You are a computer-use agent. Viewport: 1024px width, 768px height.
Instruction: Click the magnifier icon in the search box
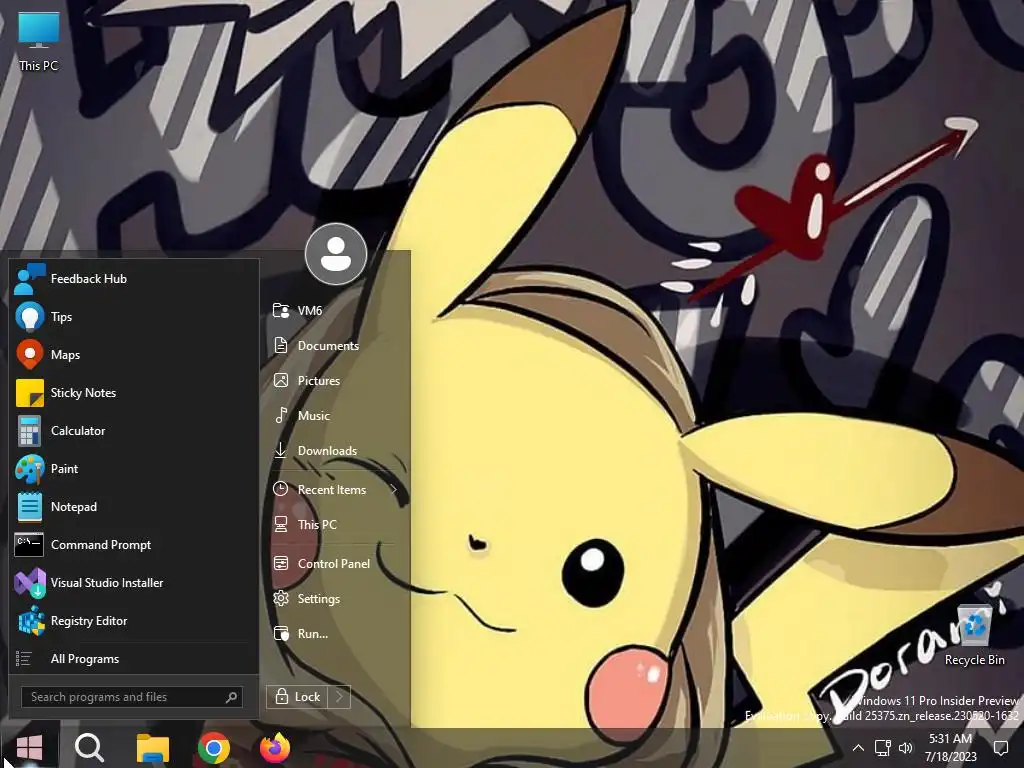pyautogui.click(x=231, y=697)
